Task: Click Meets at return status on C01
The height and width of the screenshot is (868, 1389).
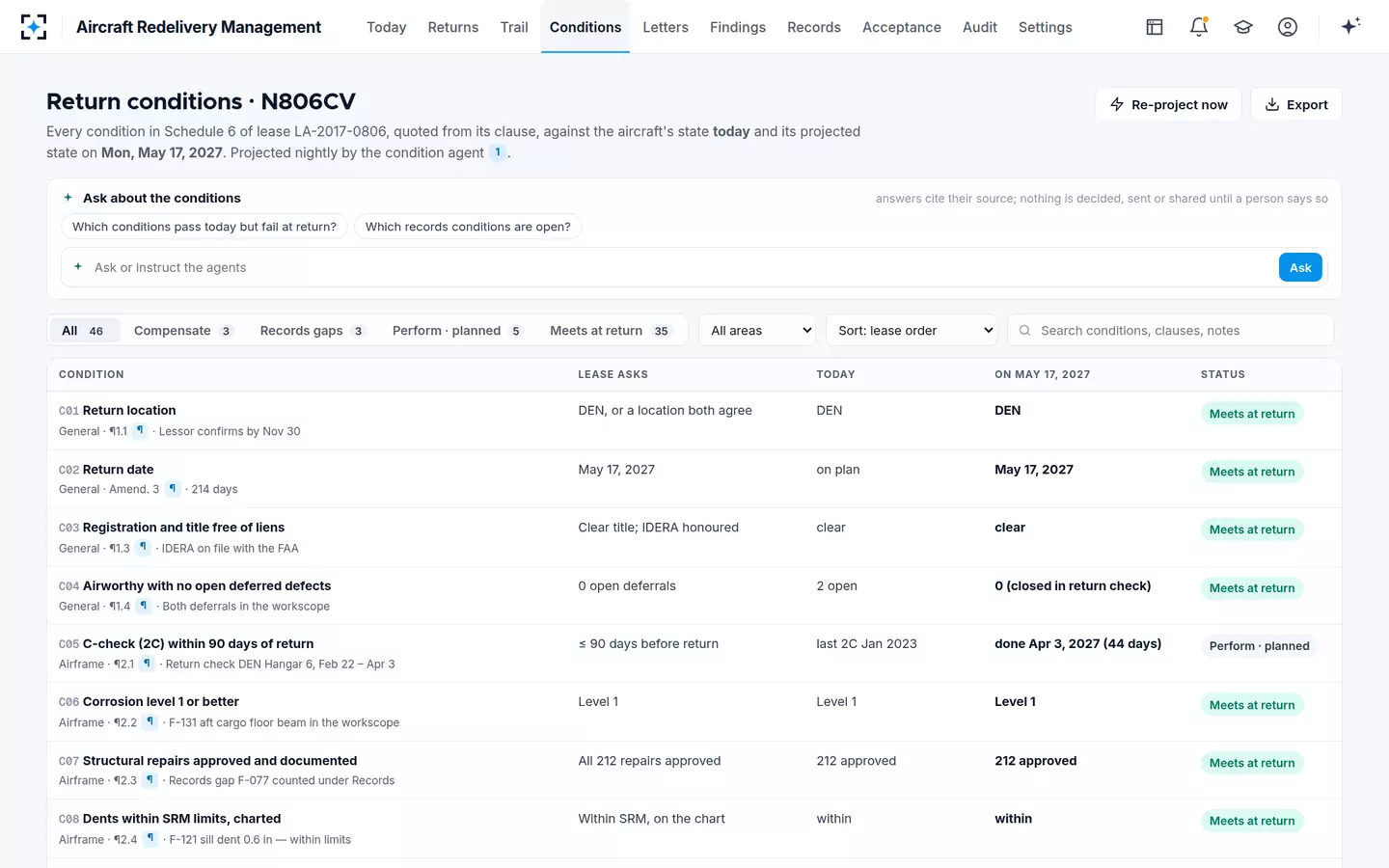Action: [1252, 414]
